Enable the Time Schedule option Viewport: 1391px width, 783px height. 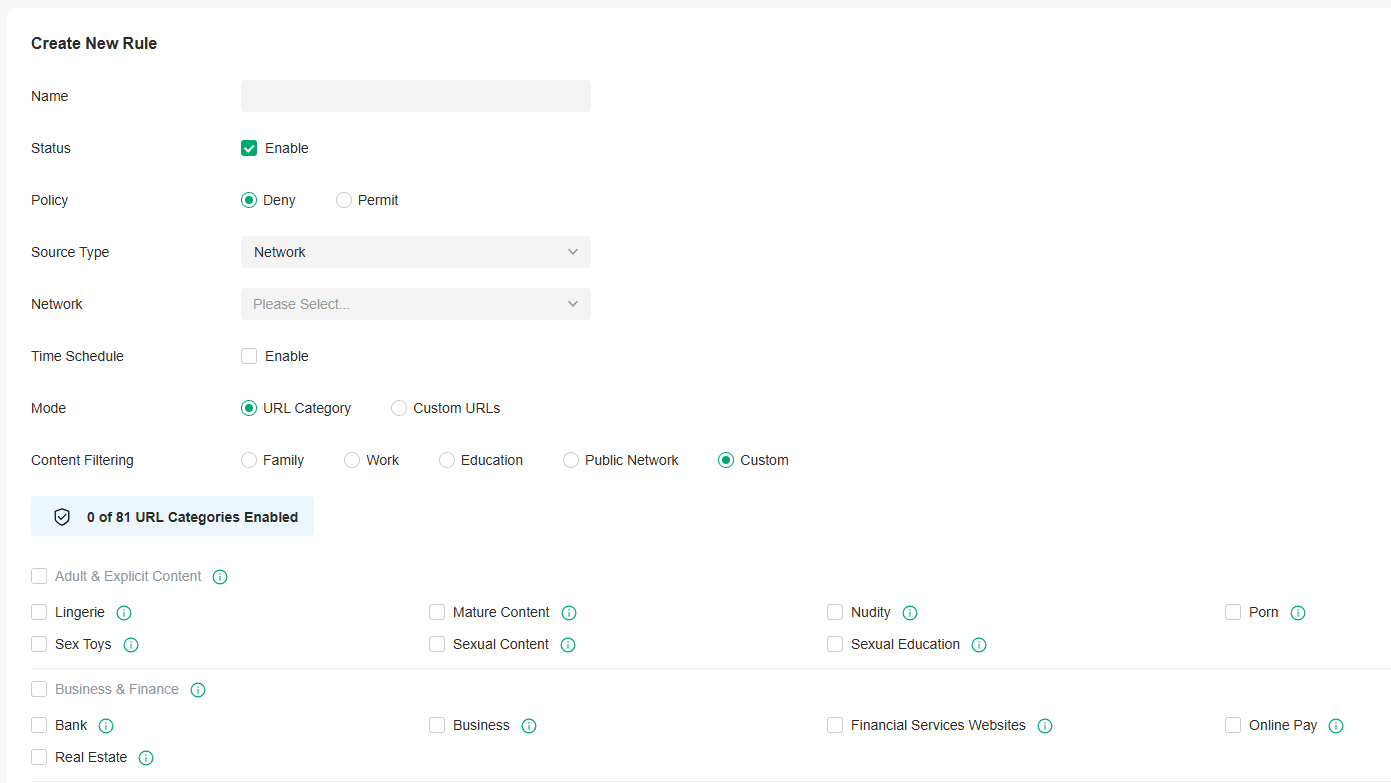click(x=248, y=355)
